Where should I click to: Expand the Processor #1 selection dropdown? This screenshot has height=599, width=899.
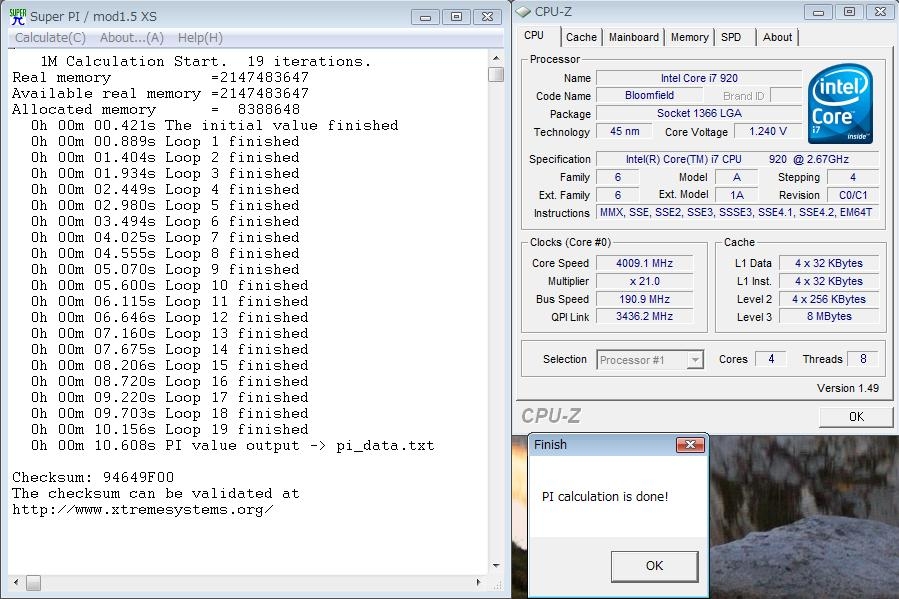pos(694,360)
